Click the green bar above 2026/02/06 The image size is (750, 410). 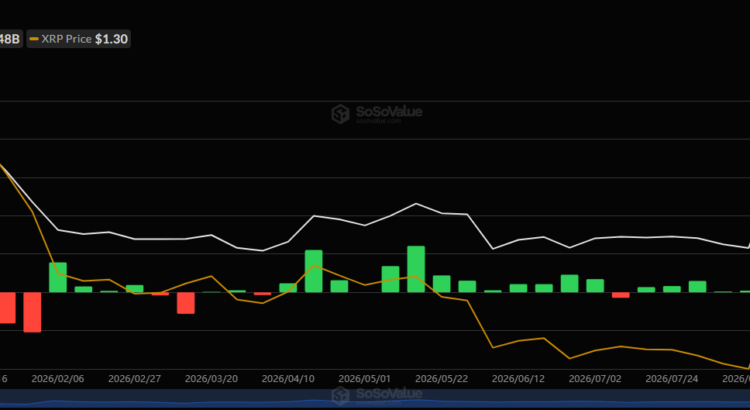[x=58, y=277]
